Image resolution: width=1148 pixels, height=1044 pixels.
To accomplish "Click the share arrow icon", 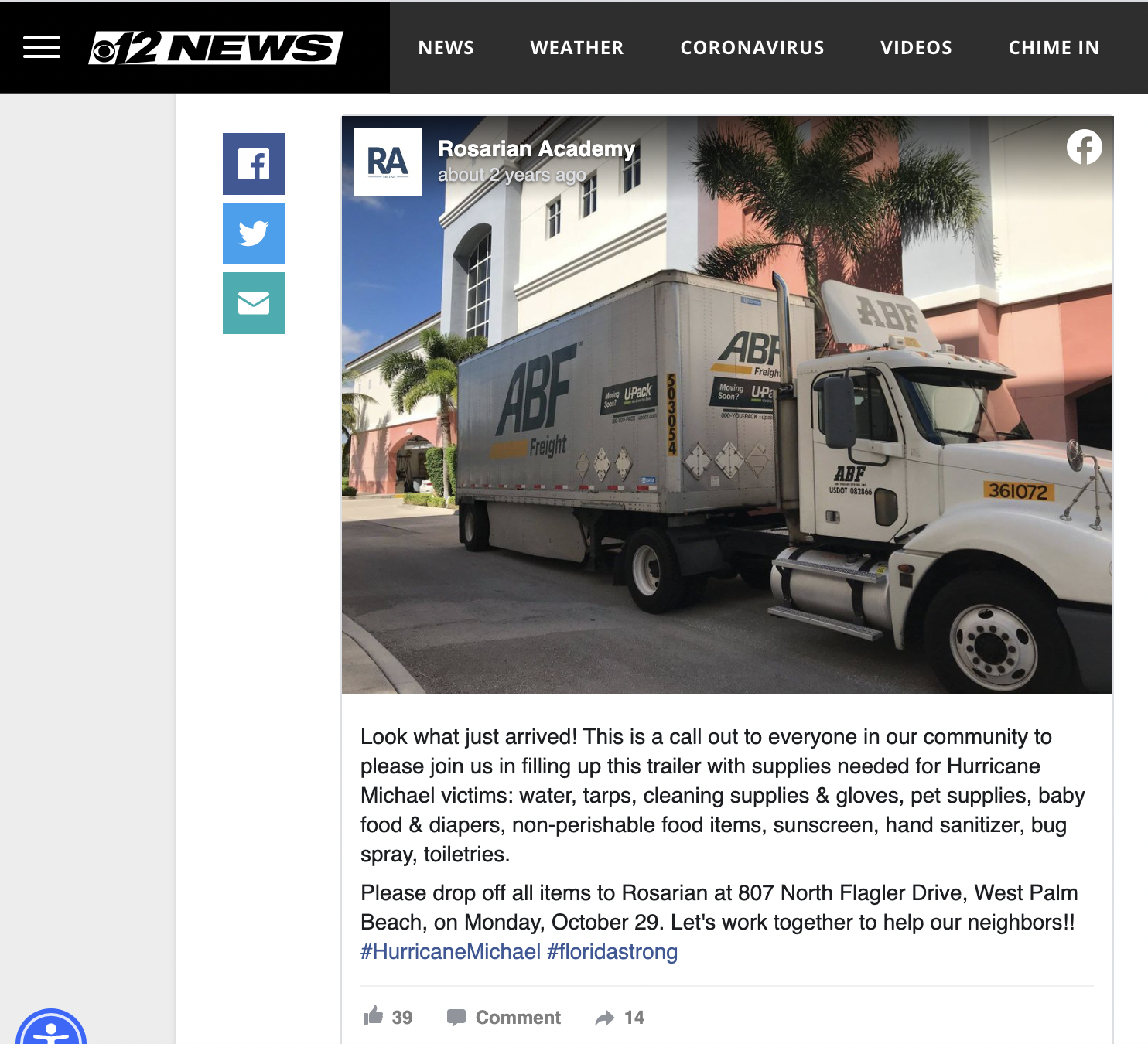I will pos(605,1018).
